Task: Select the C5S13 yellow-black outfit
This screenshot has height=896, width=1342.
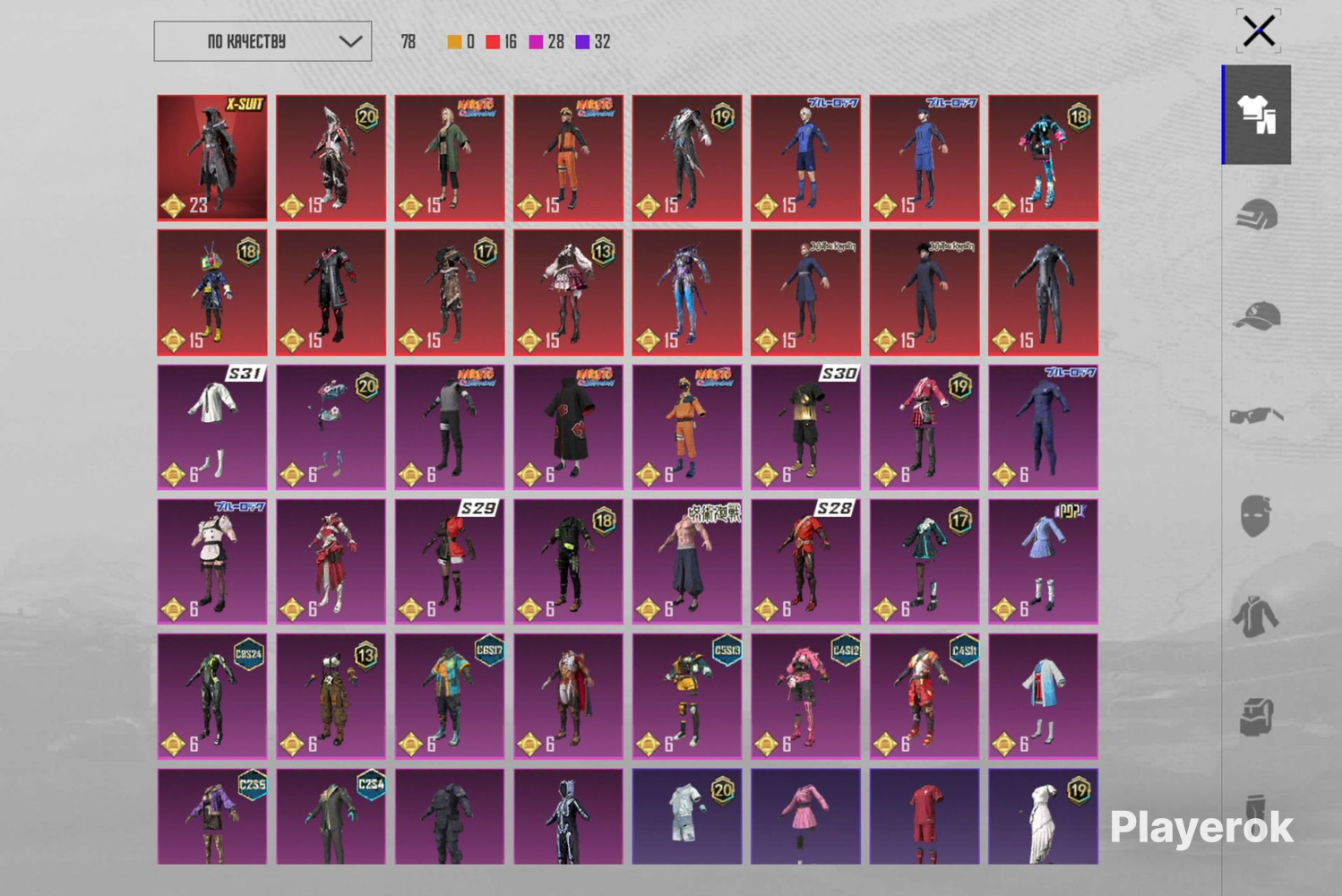Action: point(687,696)
